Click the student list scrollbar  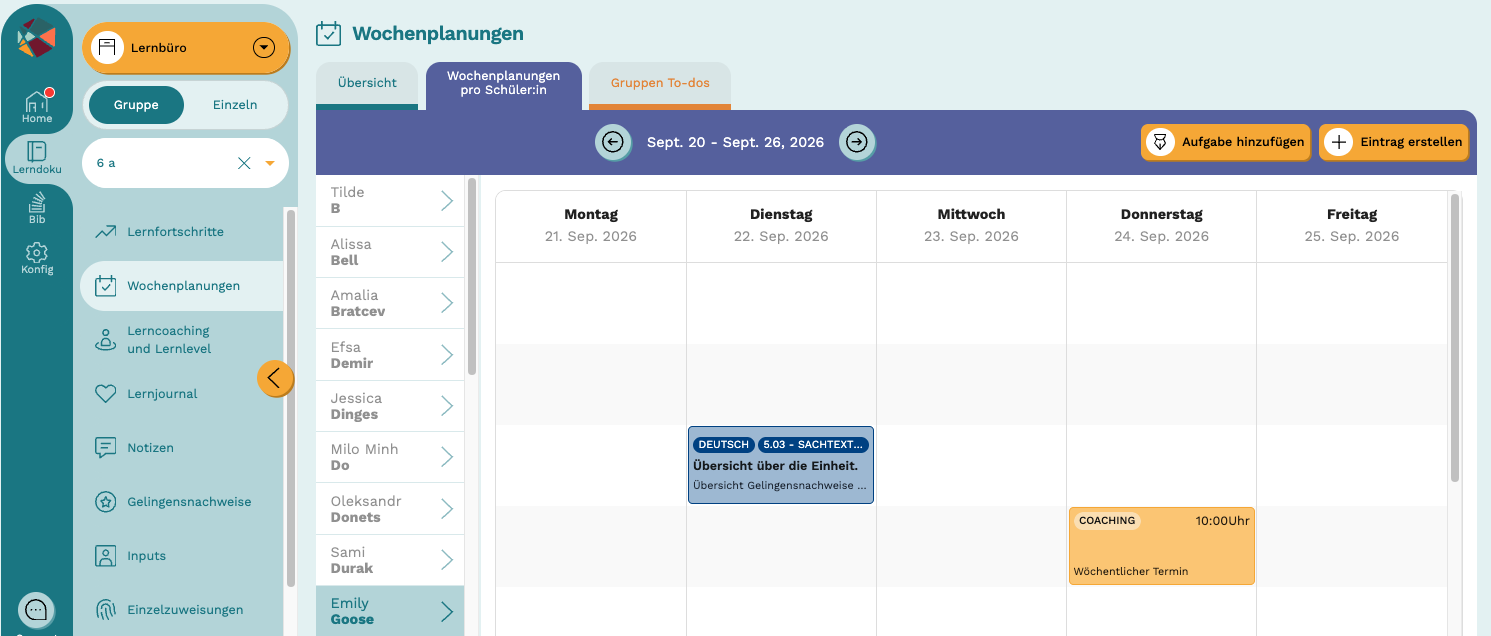click(472, 277)
